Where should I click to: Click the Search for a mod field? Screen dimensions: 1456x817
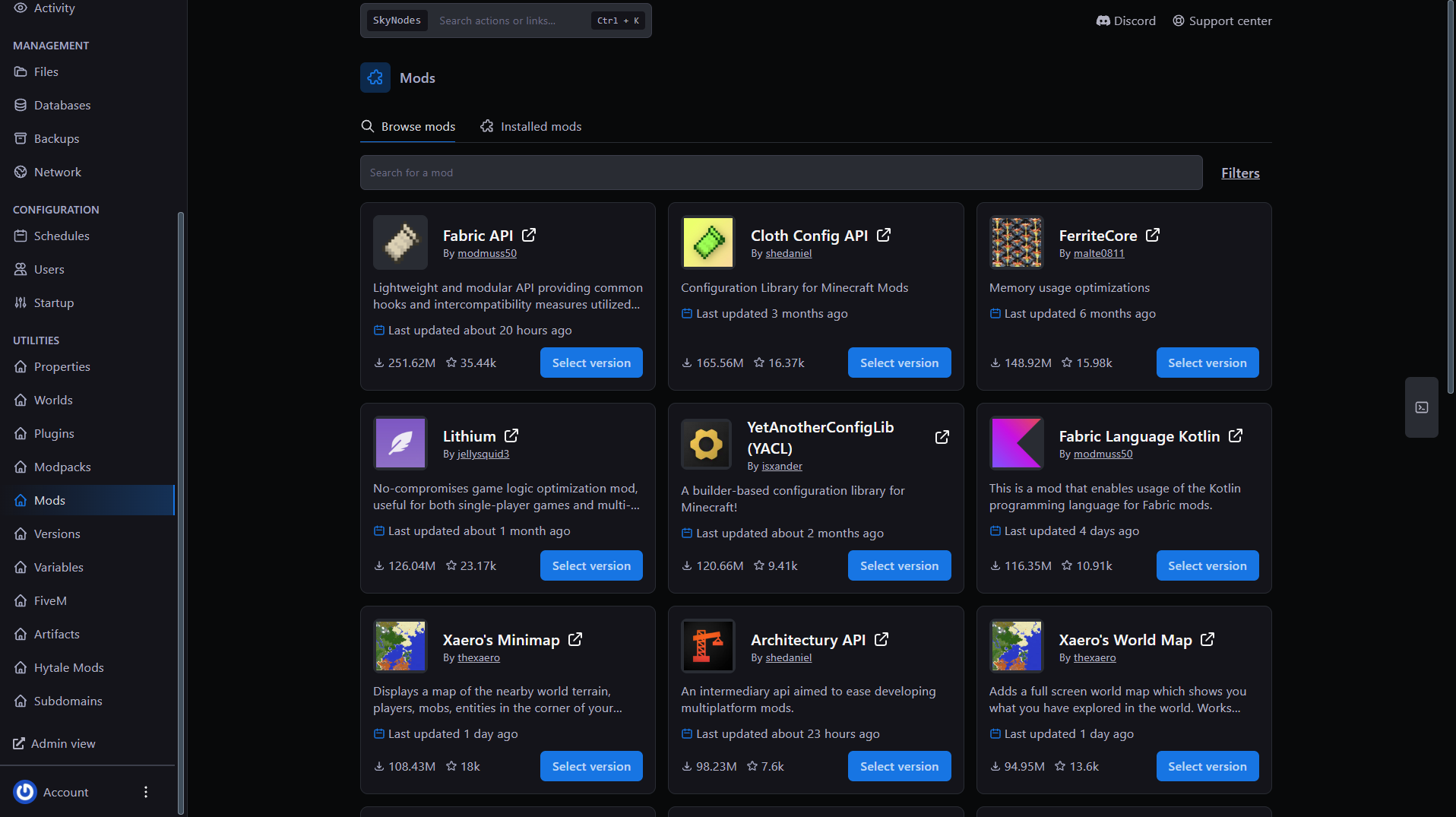pos(781,173)
